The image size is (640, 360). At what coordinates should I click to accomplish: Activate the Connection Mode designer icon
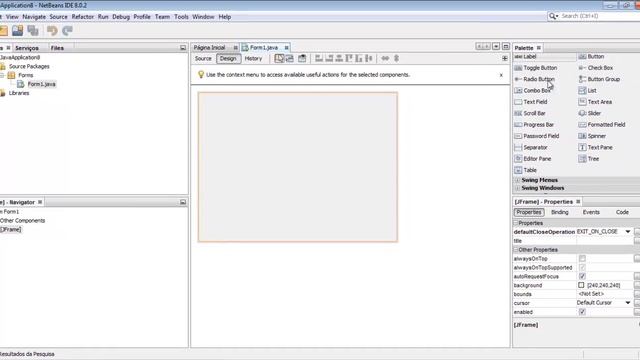click(x=289, y=58)
